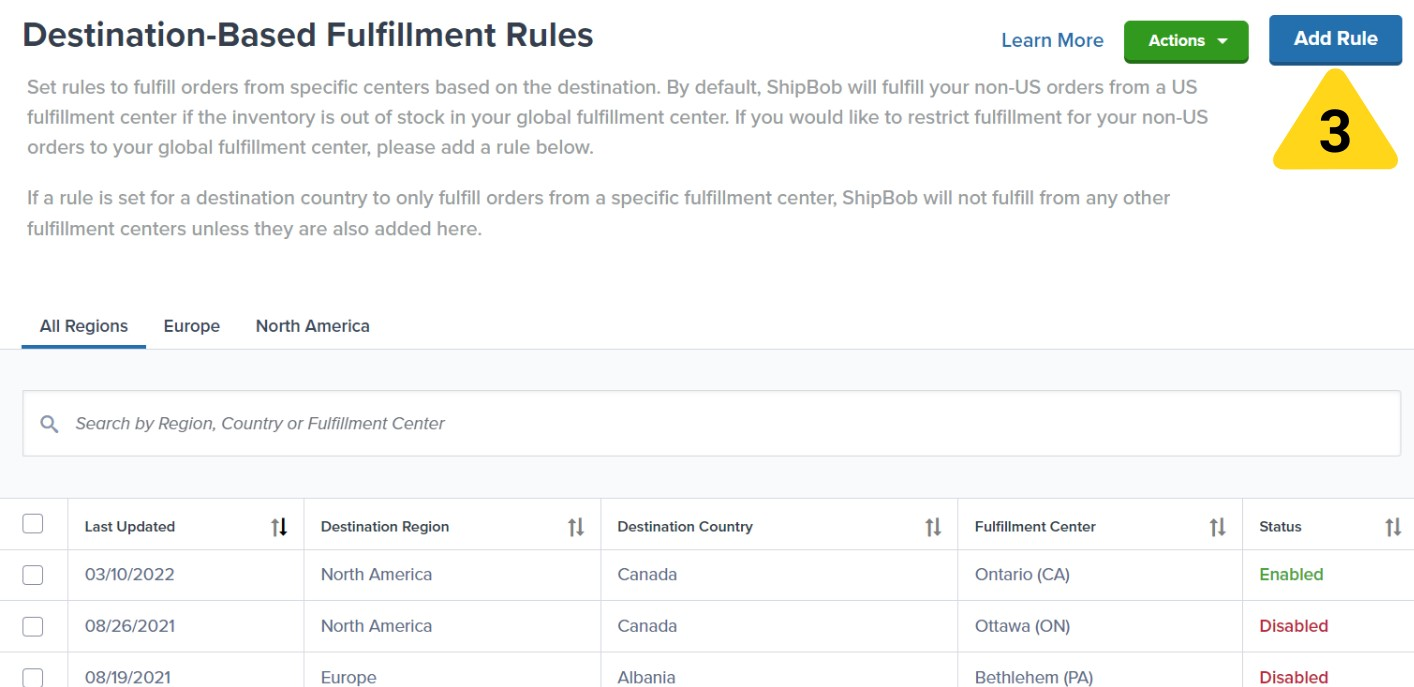Click inside the search field

point(400,425)
